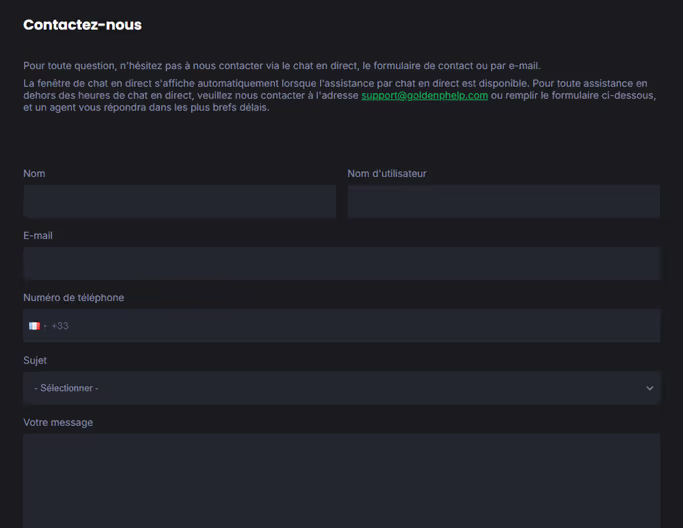683x528 pixels.
Task: Click into the Nom d'utilisateur field
Action: 503,201
